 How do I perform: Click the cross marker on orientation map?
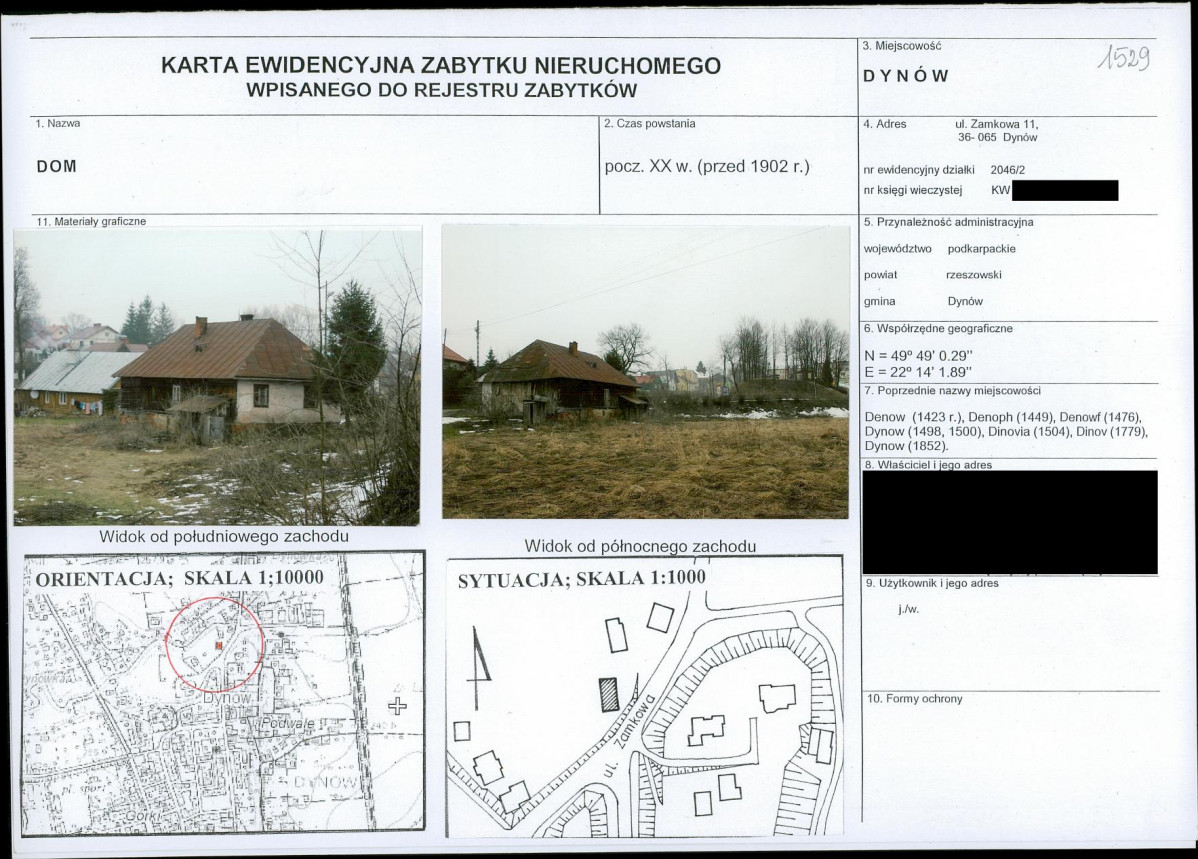(x=398, y=705)
